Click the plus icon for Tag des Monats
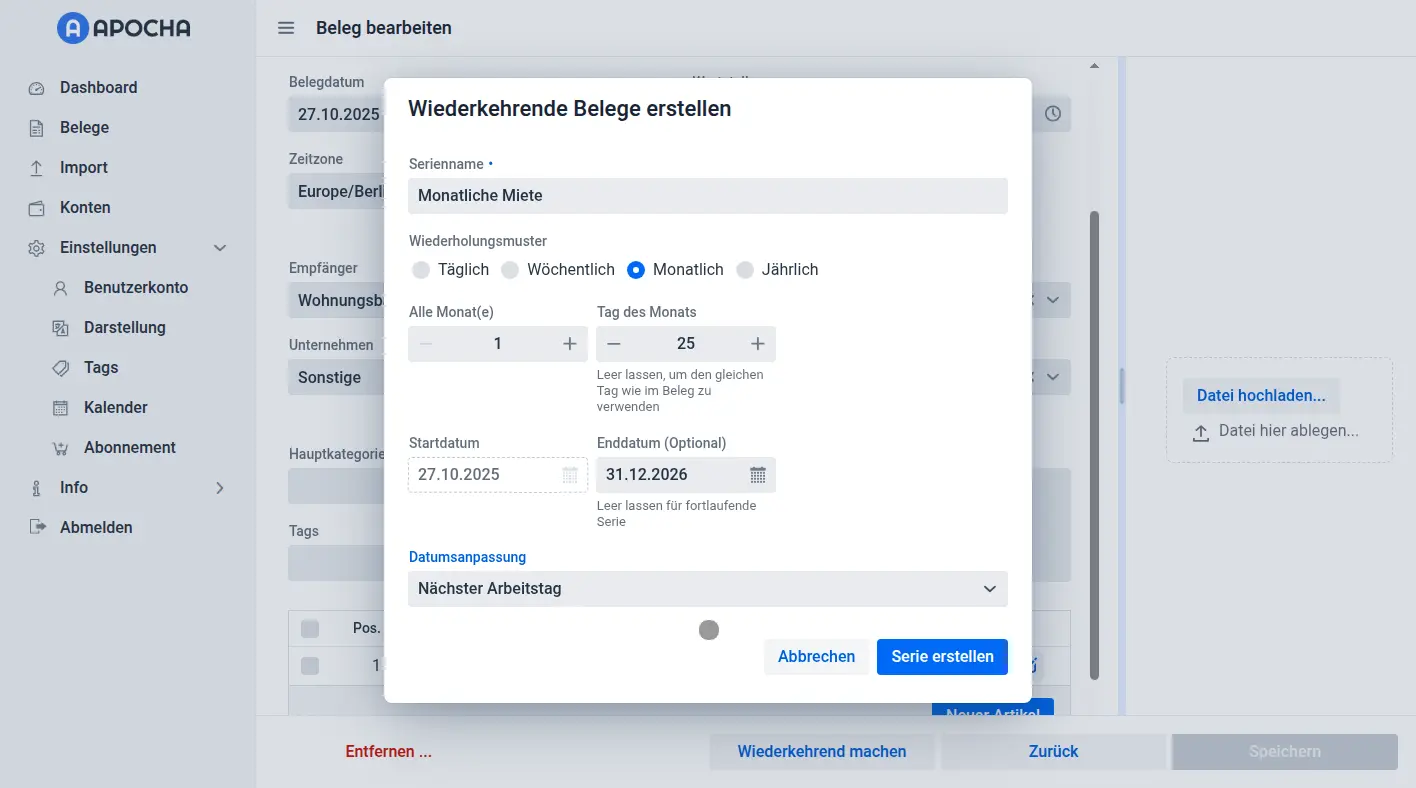1416x788 pixels. (x=758, y=344)
